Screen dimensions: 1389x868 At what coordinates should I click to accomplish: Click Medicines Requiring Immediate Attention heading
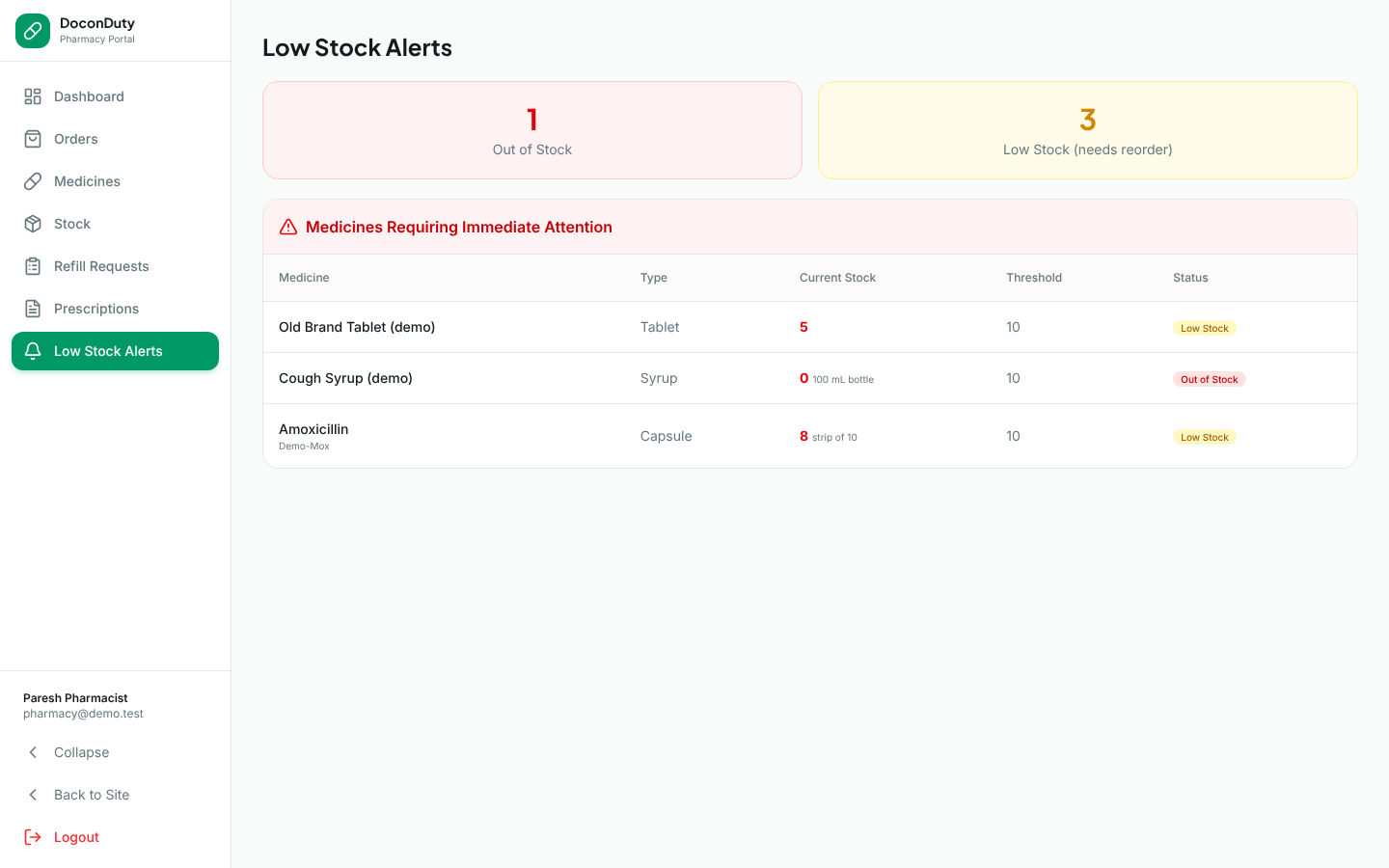(x=459, y=227)
